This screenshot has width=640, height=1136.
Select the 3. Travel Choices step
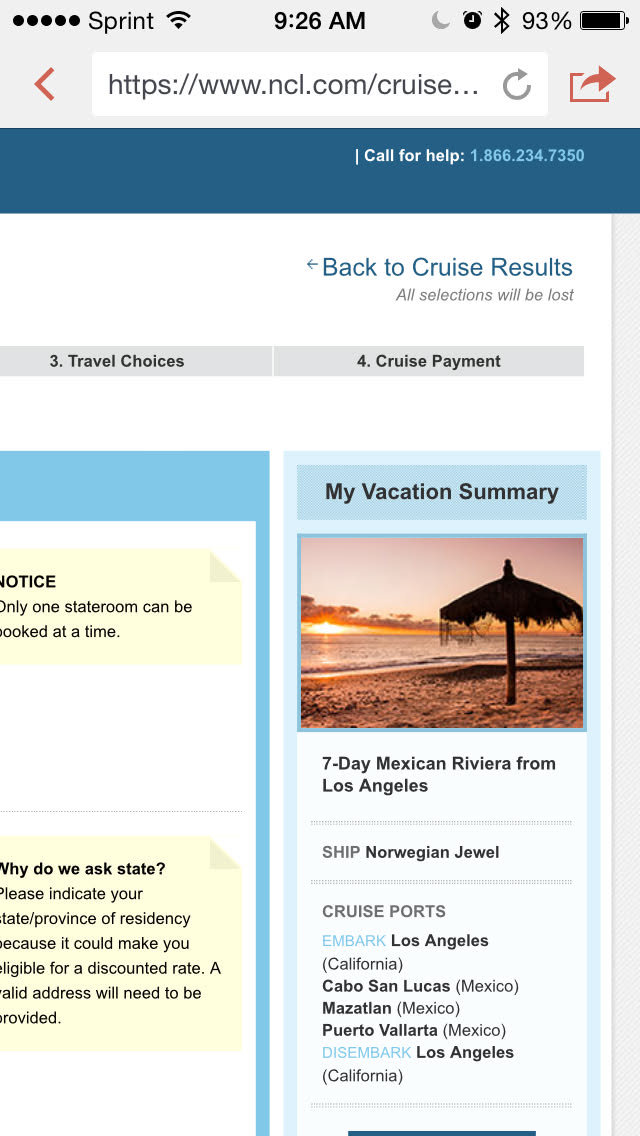pos(117,361)
